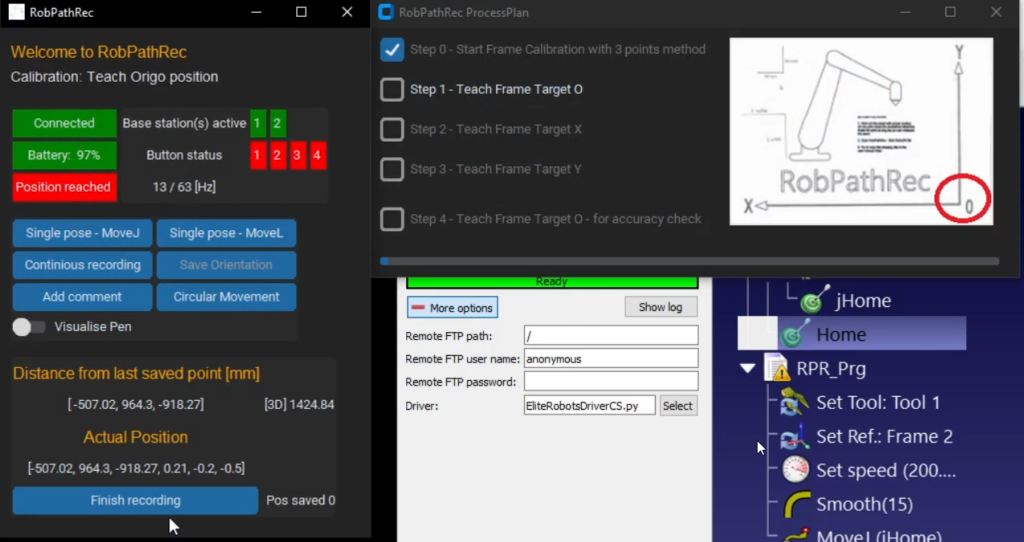Select Smooth(15) instruction
This screenshot has width=1024, height=542.
click(x=865, y=504)
